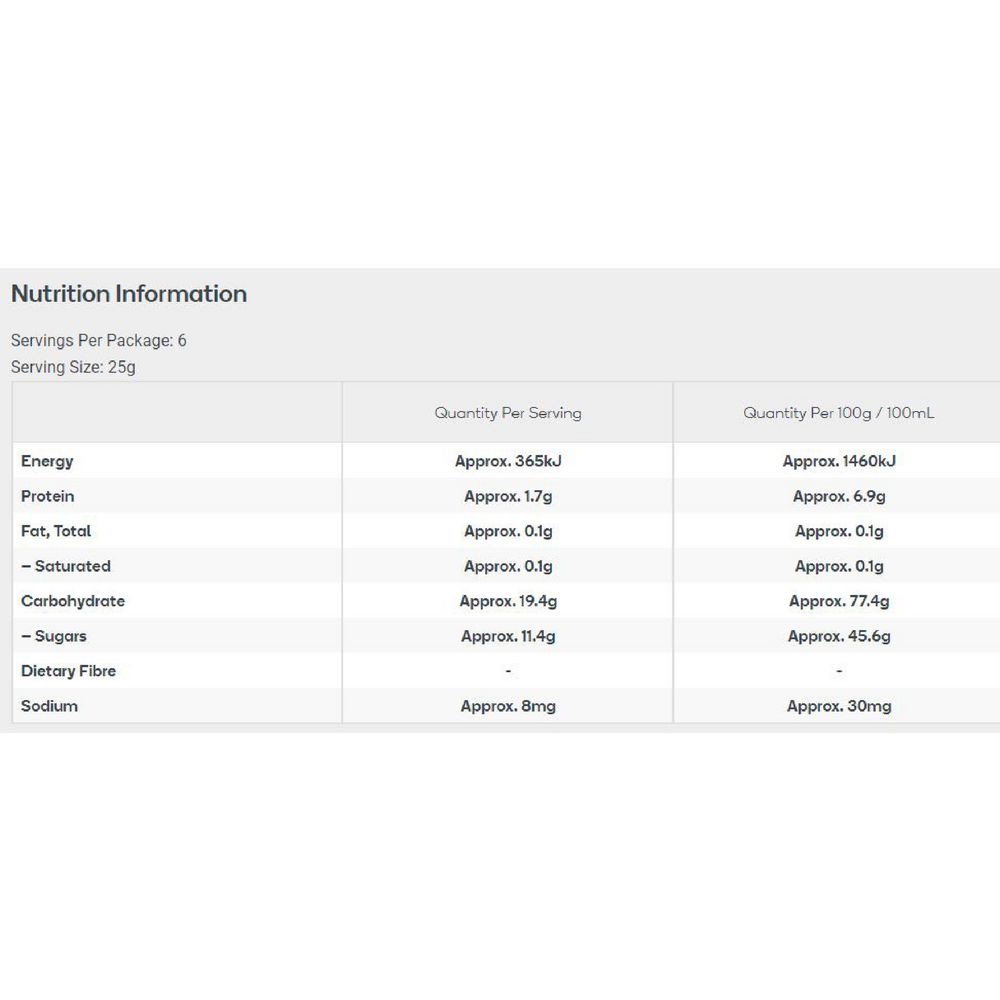This screenshot has width=1000, height=1000.
Task: Click the Servings Per Package text
Action: tap(98, 340)
